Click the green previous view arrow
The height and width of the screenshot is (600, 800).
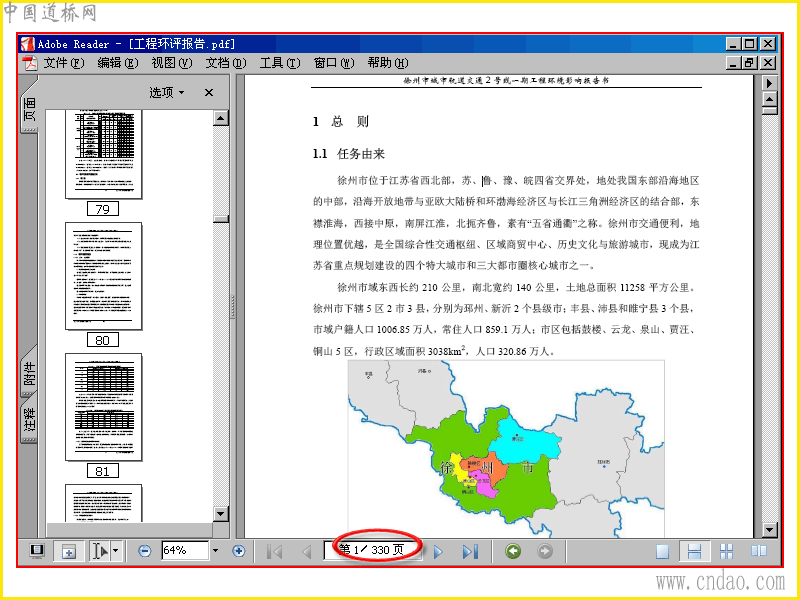(513, 551)
